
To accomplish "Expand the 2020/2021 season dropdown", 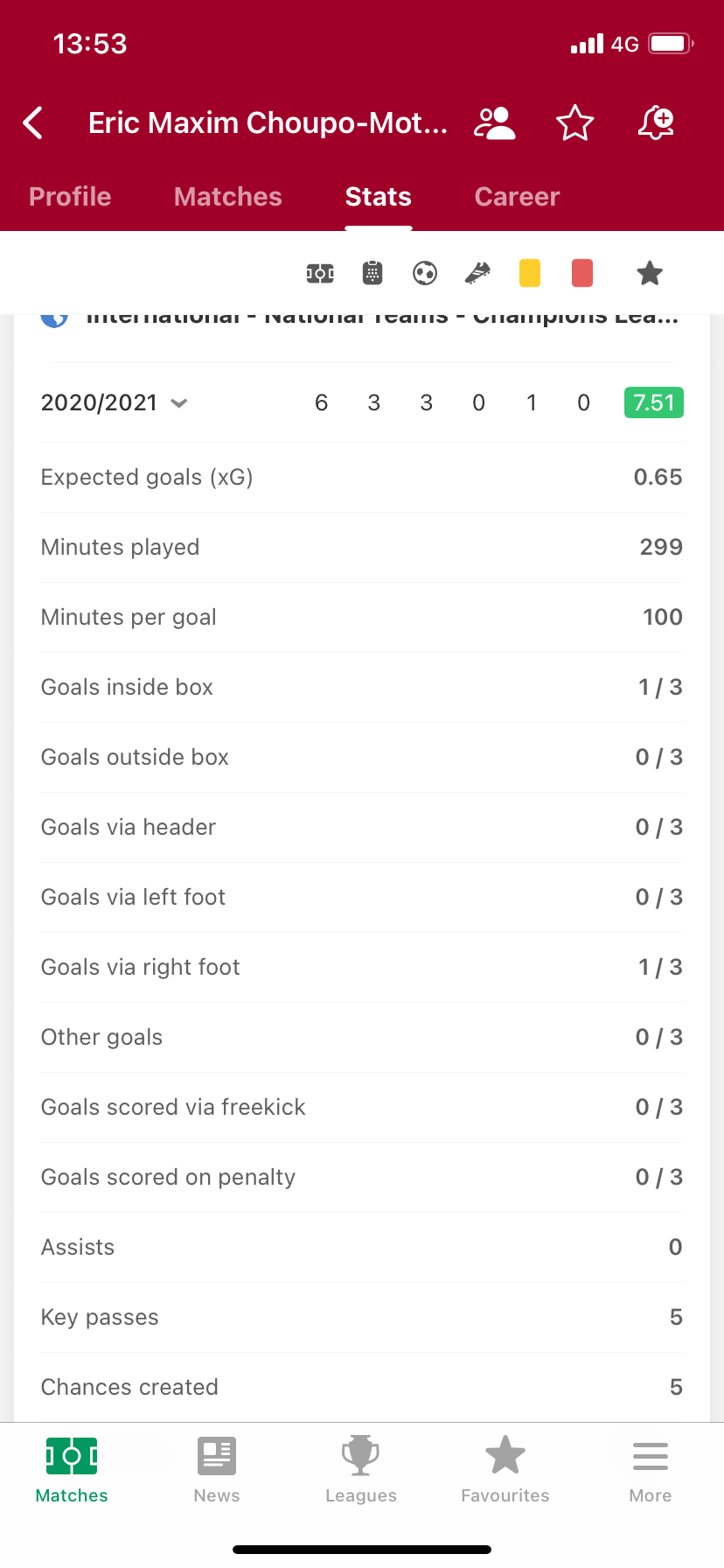I will click(x=115, y=402).
